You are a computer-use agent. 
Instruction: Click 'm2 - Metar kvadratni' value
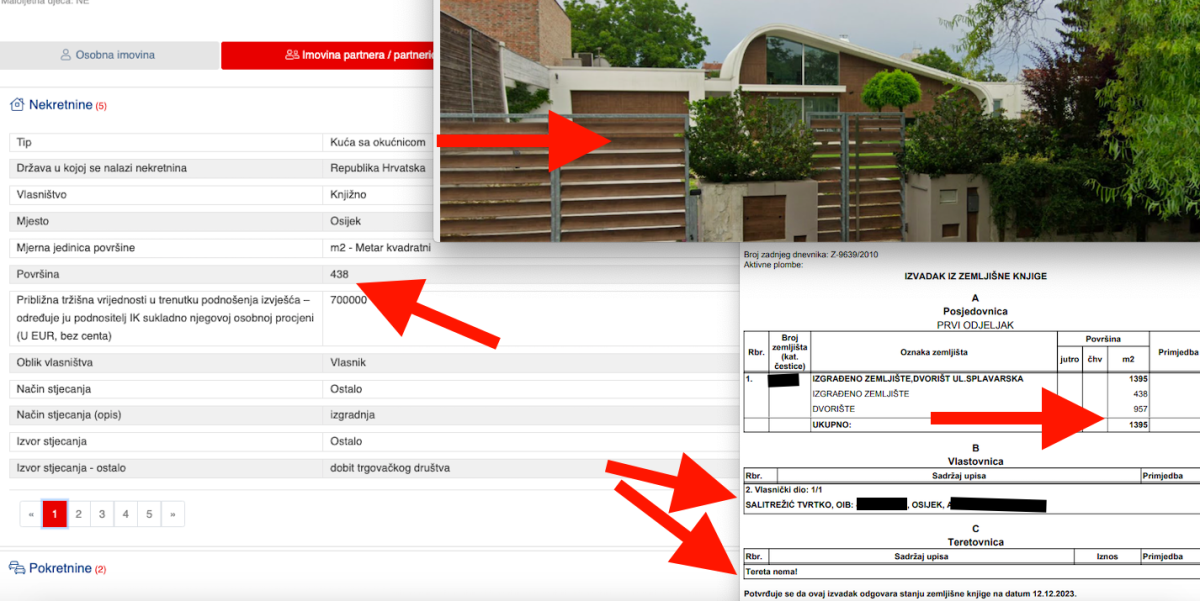380,247
